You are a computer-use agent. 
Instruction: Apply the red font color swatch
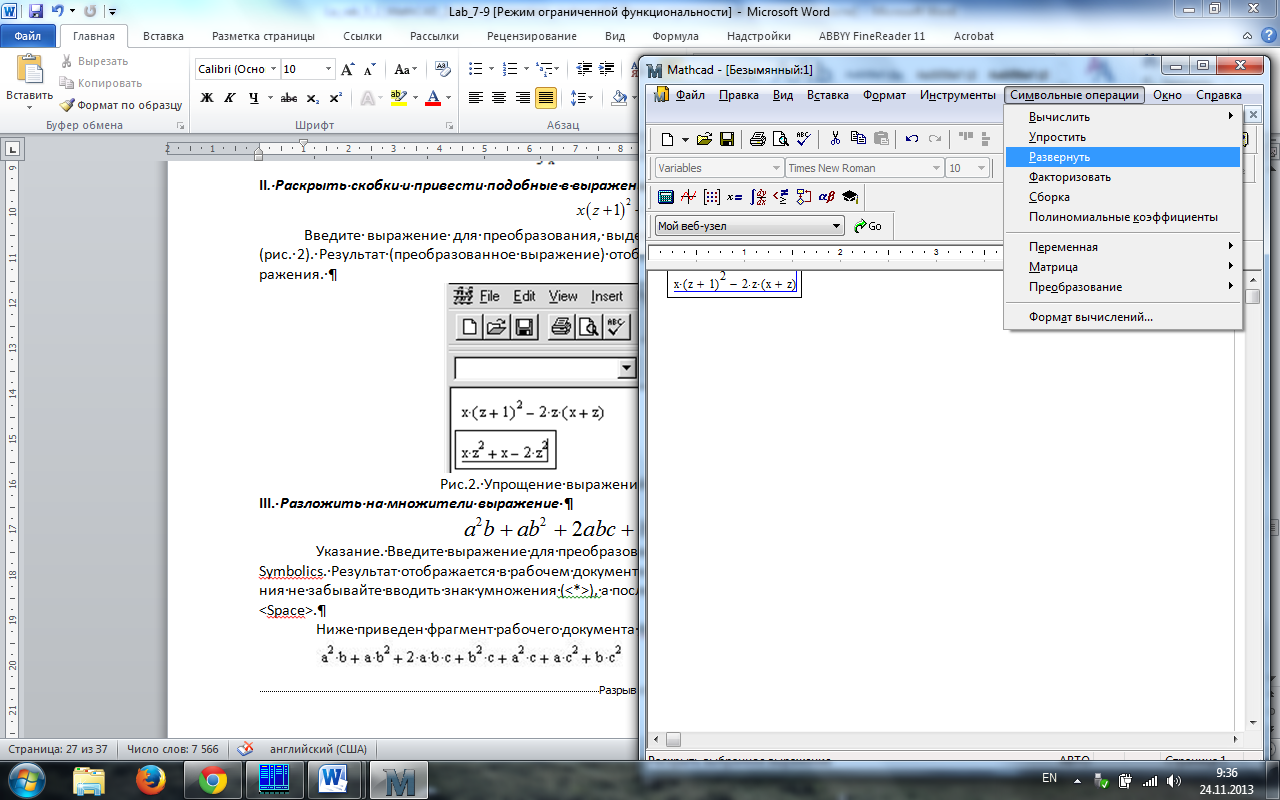pyautogui.click(x=432, y=98)
